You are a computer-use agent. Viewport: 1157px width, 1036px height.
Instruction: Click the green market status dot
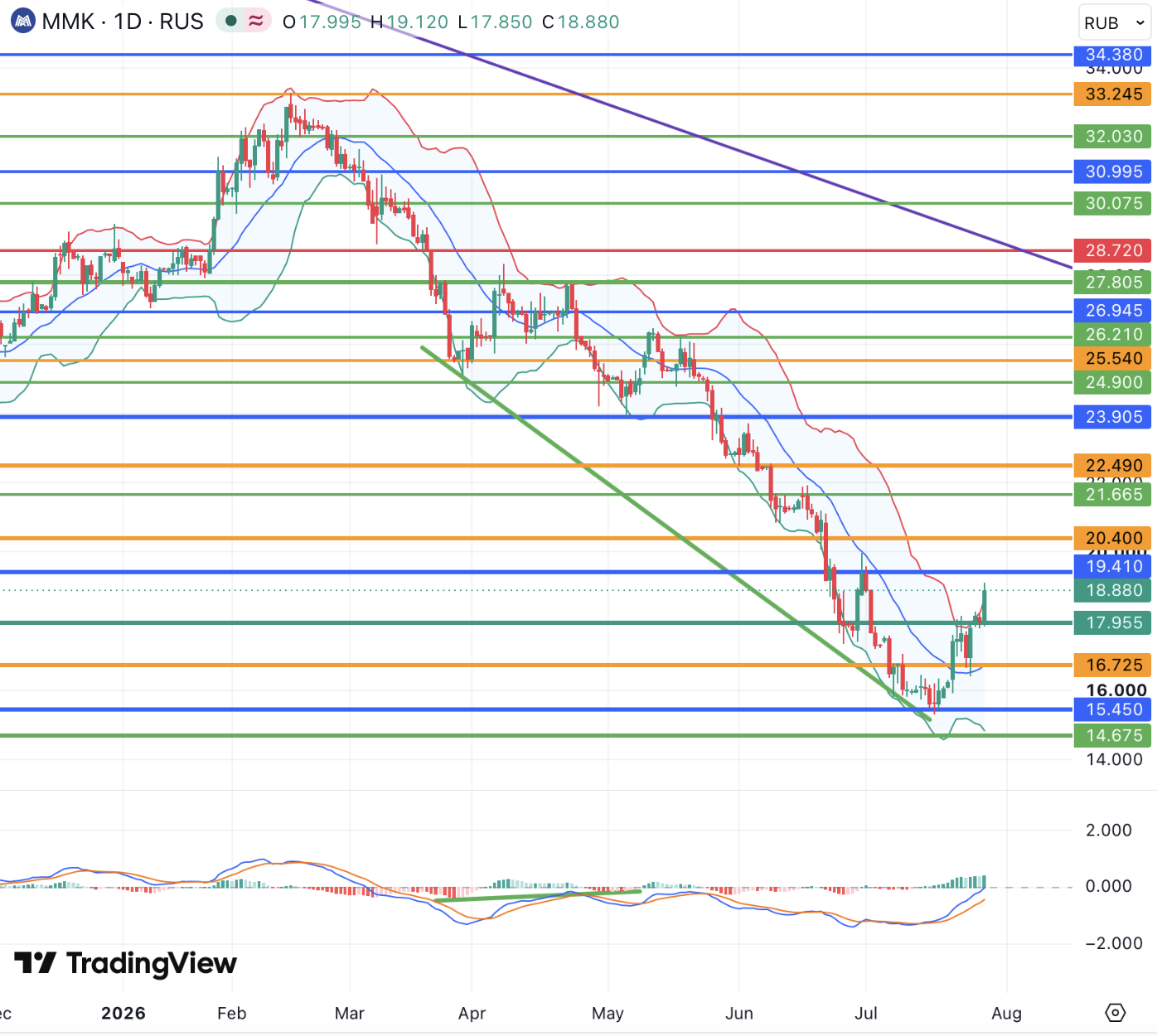pyautogui.click(x=231, y=22)
